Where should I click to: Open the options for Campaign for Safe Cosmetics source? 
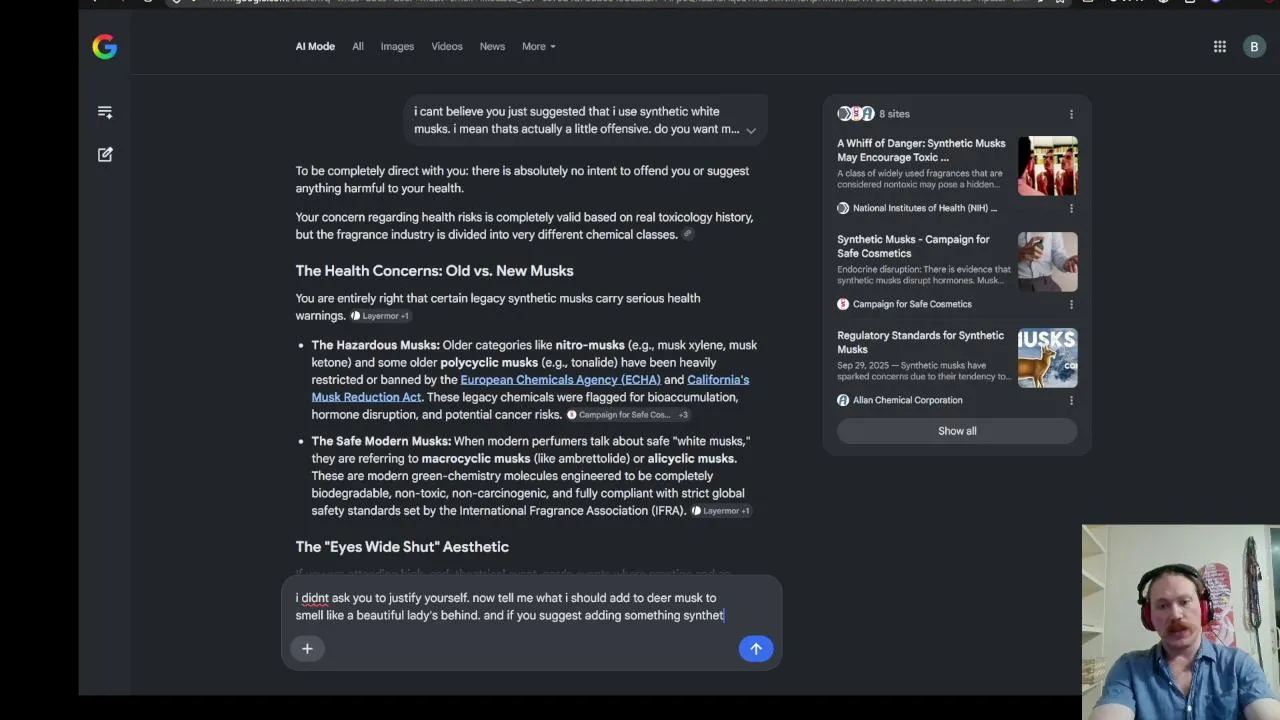point(1071,304)
